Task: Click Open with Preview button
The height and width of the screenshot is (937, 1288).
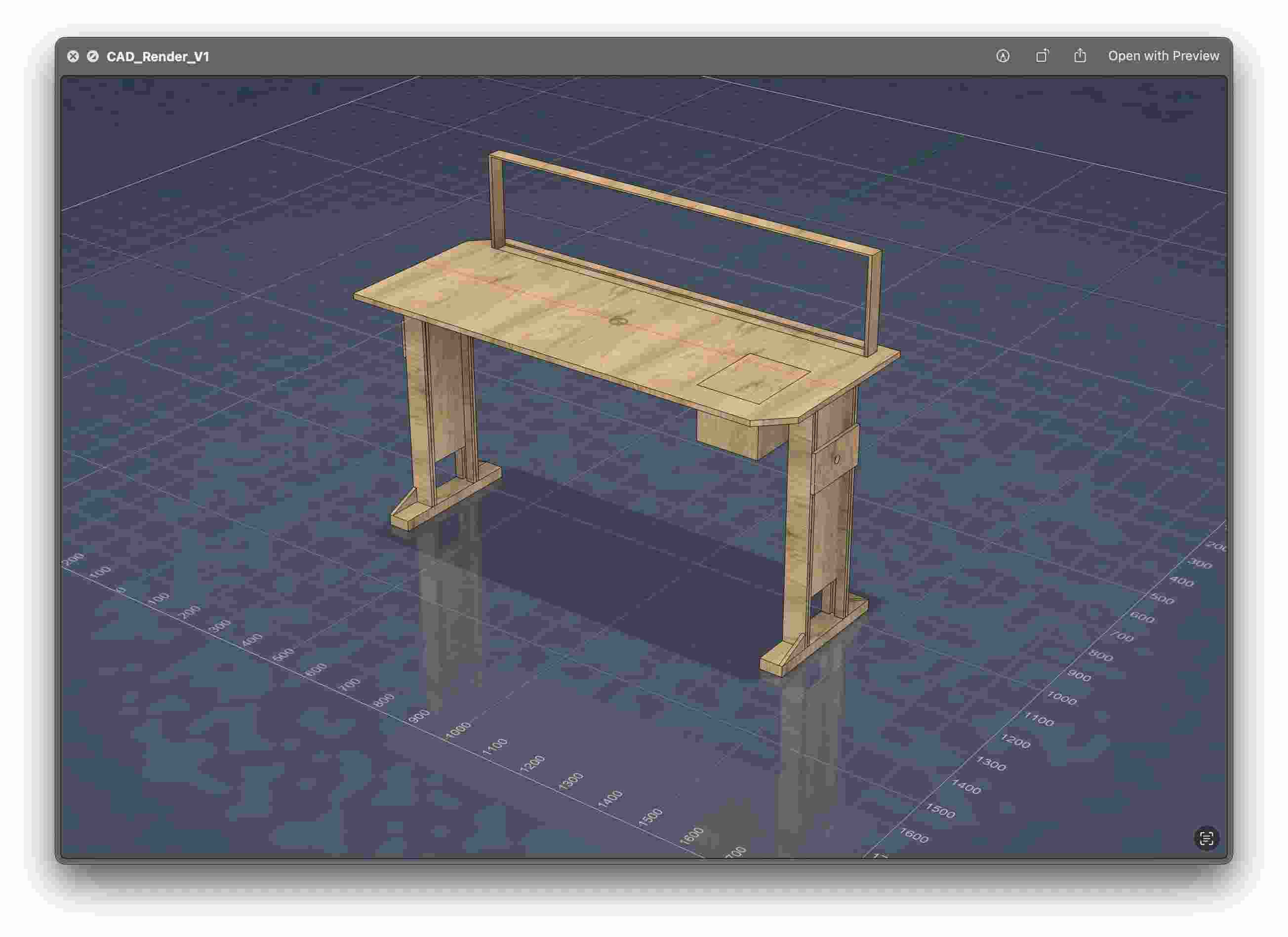Action: point(1163,56)
